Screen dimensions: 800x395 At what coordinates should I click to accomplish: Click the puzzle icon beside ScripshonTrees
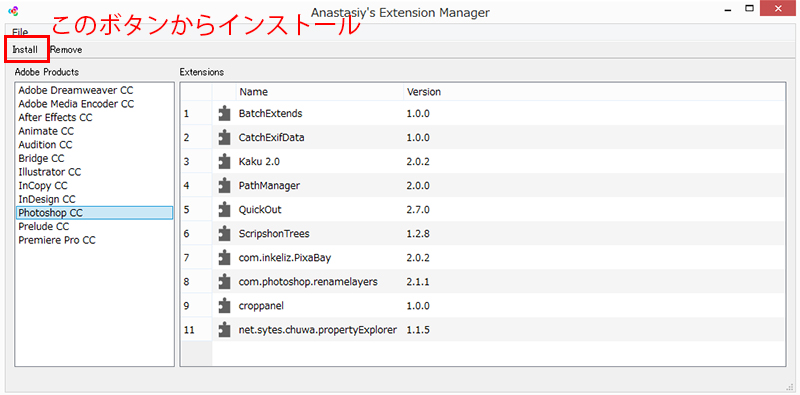(224, 234)
